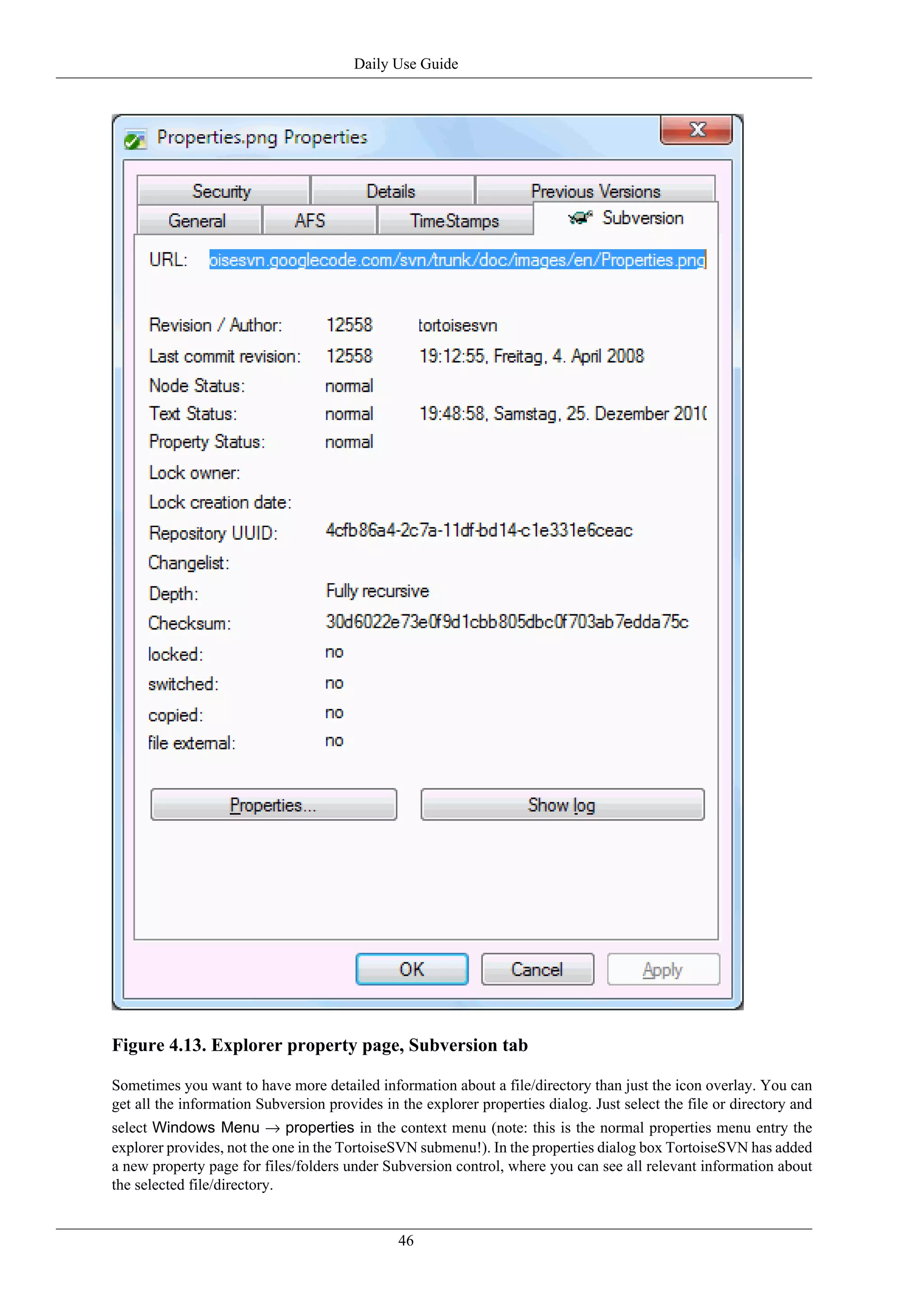Image resolution: width=924 pixels, height=1307 pixels.
Task: Click the URL input field
Action: [x=457, y=260]
